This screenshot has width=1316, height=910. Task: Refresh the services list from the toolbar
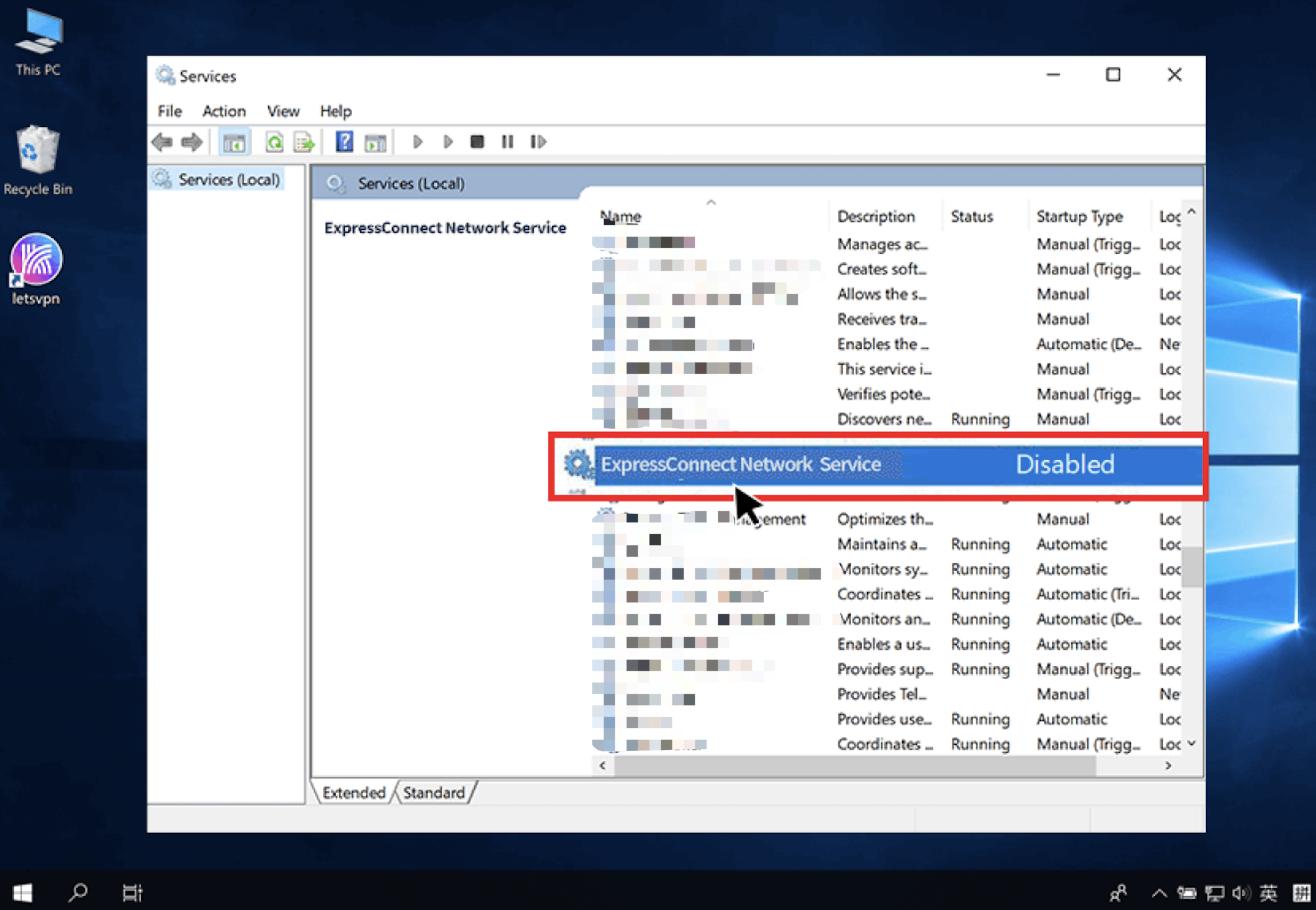(x=274, y=142)
